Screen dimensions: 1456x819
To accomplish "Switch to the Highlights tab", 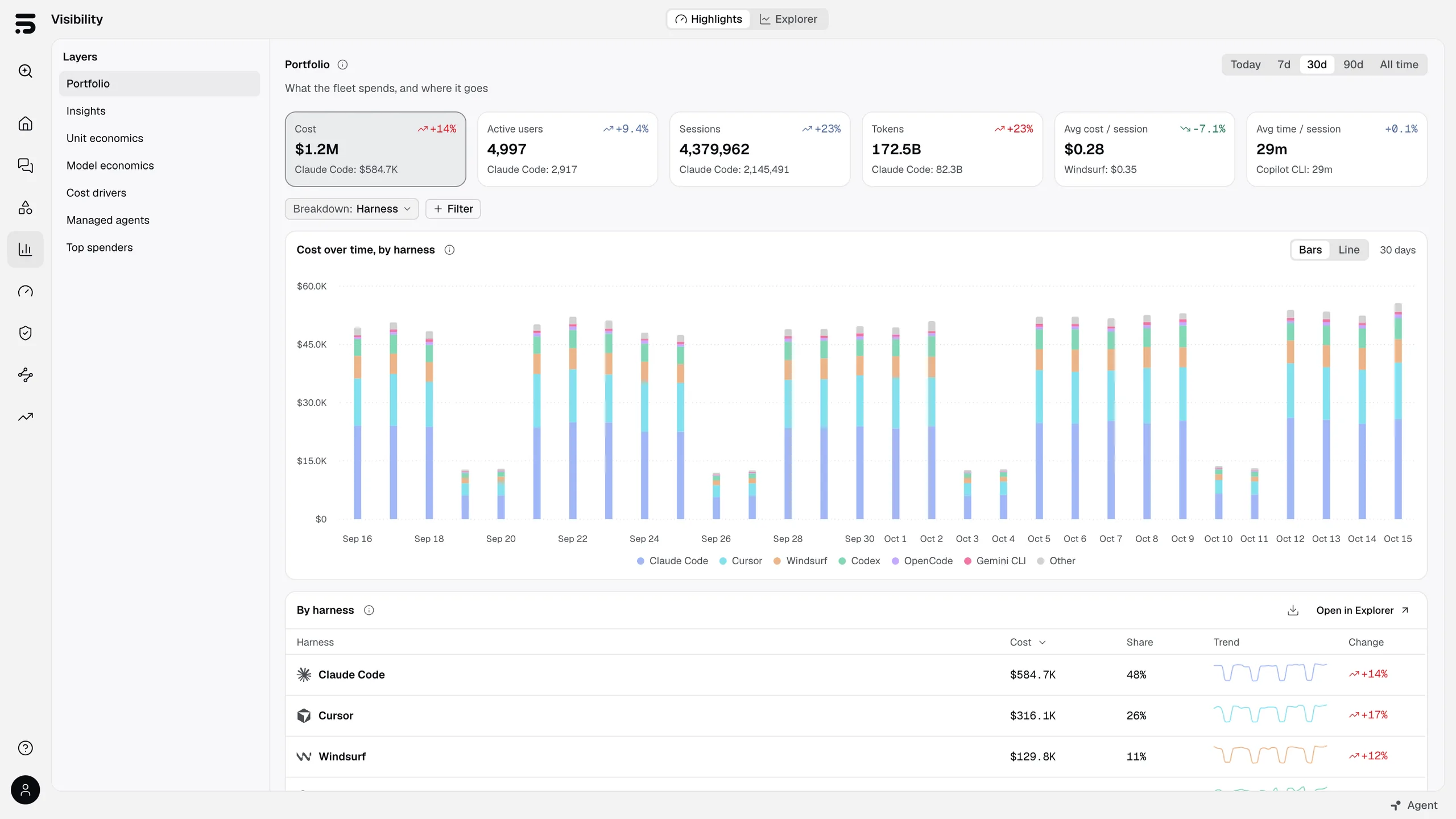I will pos(709,19).
